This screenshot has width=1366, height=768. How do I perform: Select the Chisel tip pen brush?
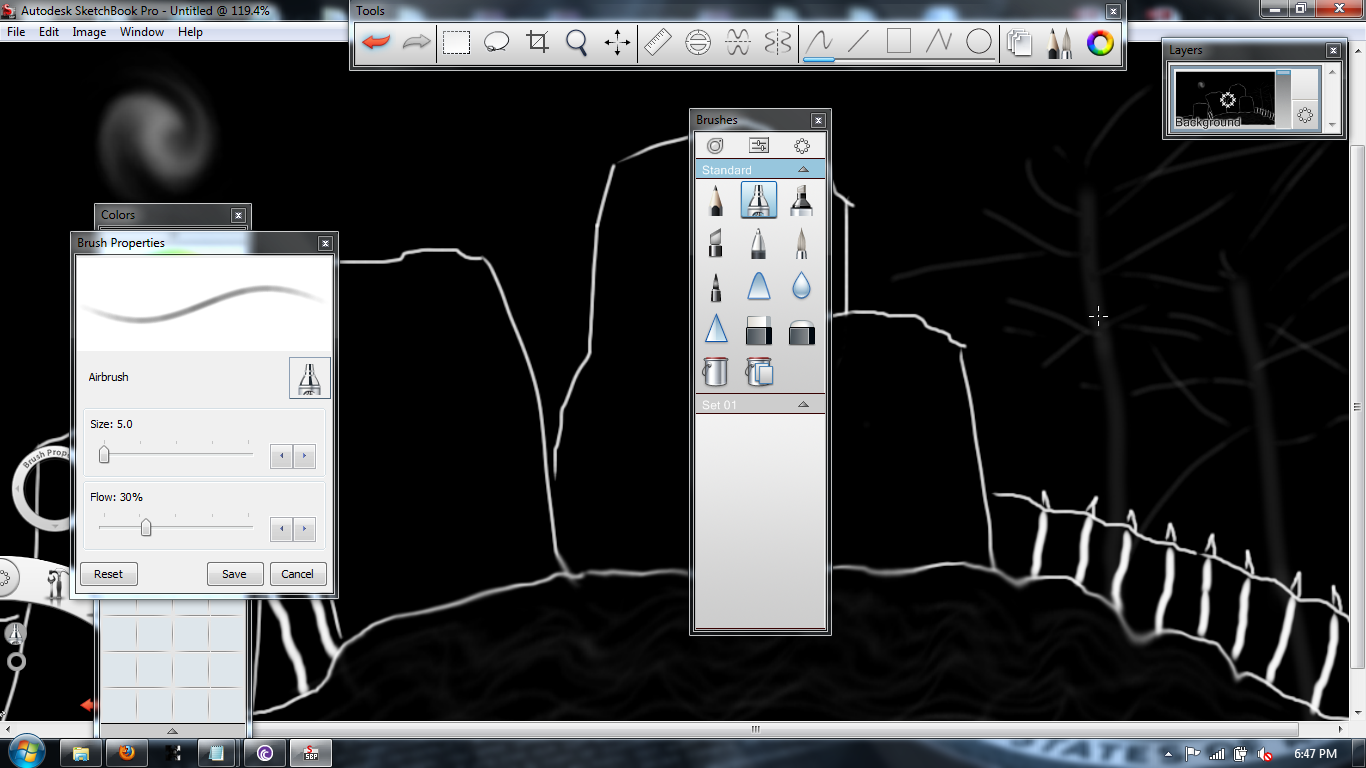[716, 243]
